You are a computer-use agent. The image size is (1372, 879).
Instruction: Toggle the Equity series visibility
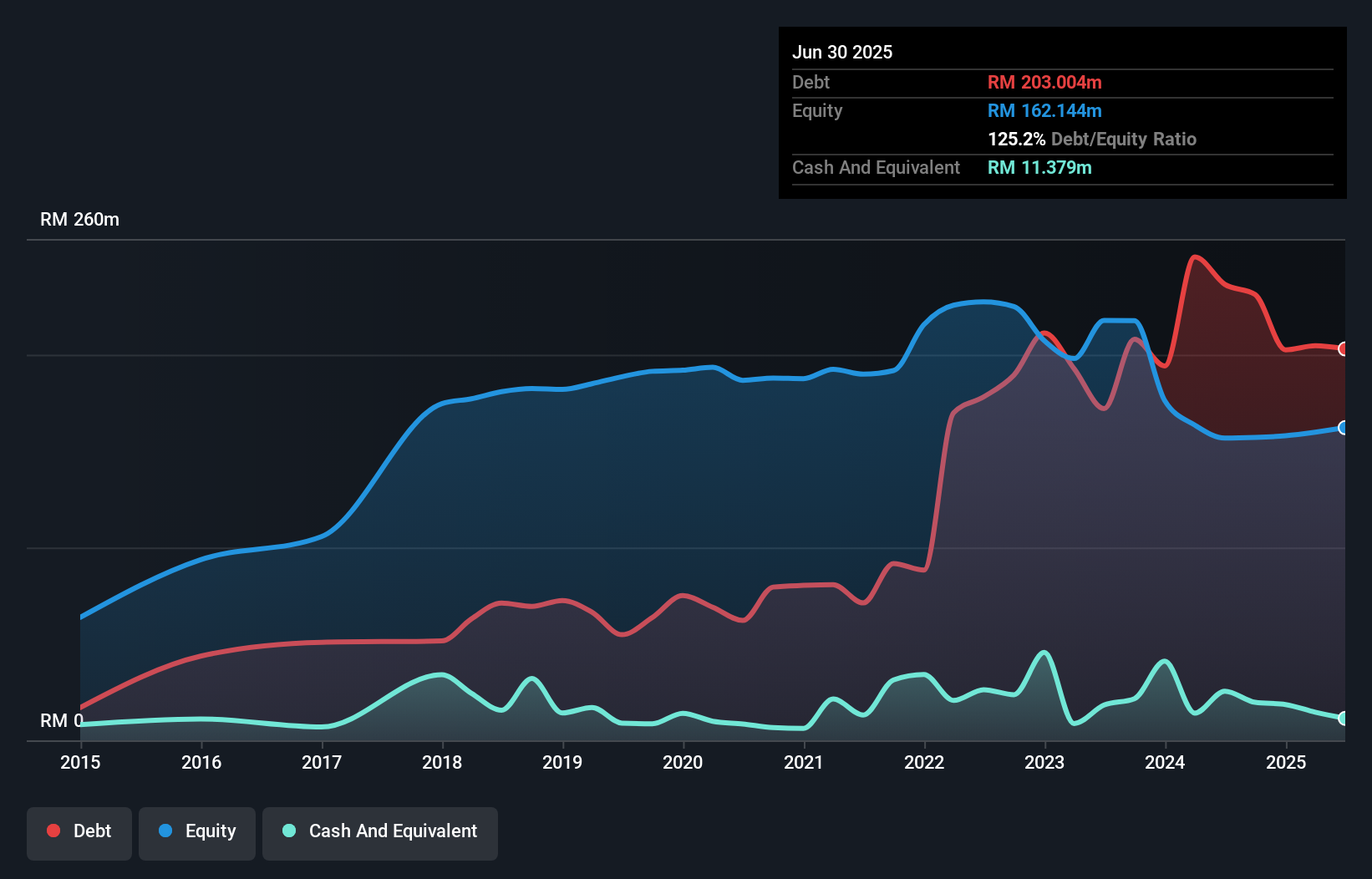(196, 831)
